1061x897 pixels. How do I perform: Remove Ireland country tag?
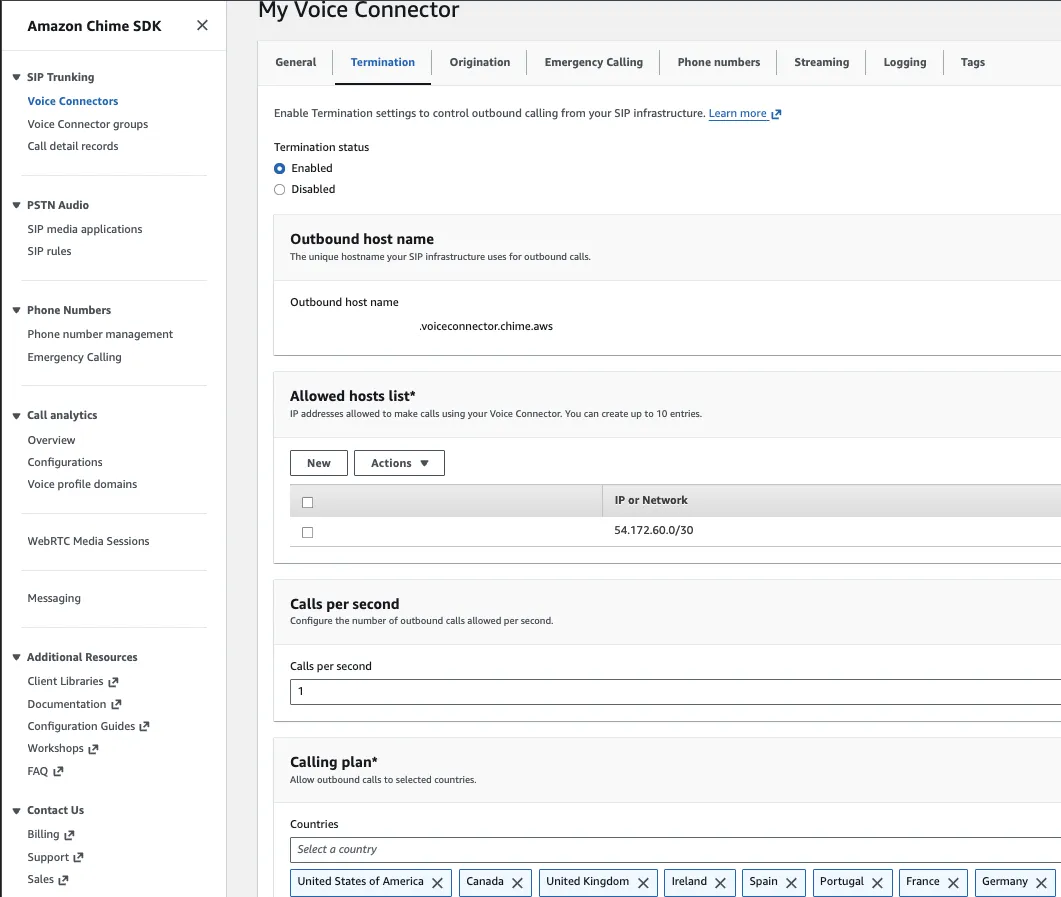tap(720, 883)
